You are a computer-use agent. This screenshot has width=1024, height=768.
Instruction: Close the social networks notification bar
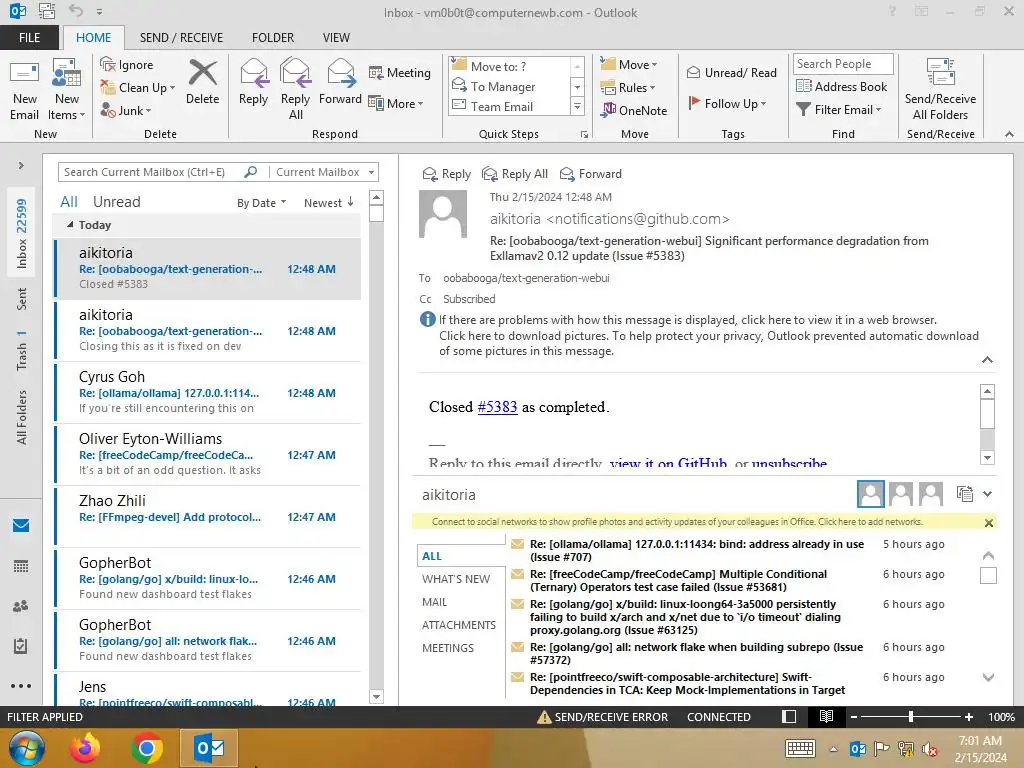(989, 523)
